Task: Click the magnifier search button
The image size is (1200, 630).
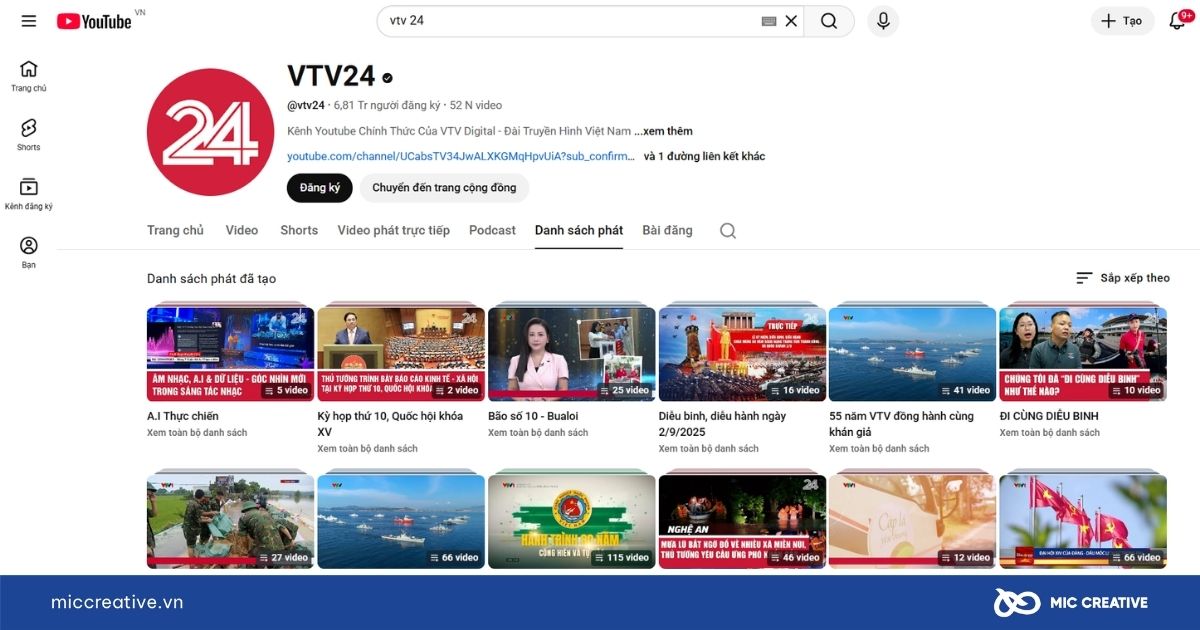Action: click(829, 21)
